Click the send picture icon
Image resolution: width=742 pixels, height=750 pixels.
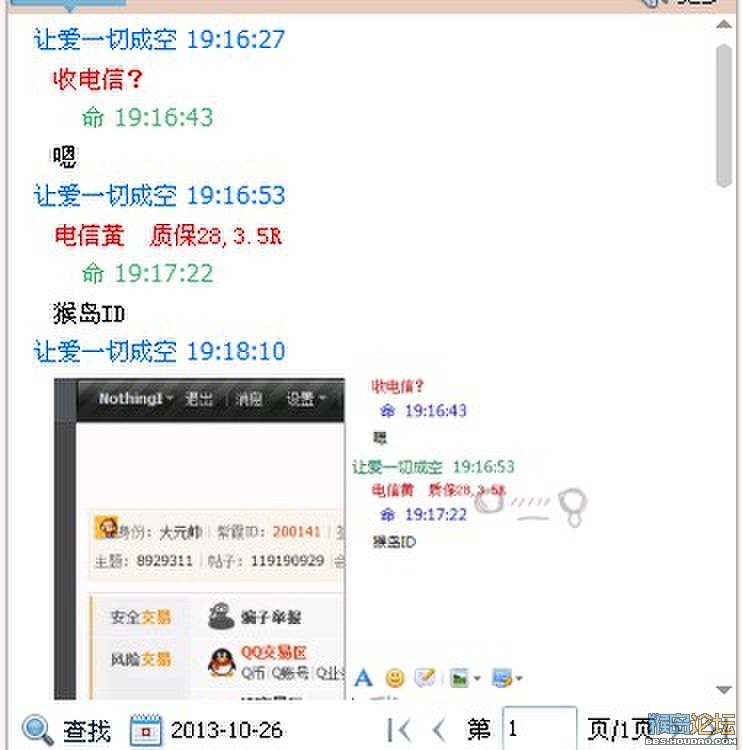tap(459, 678)
